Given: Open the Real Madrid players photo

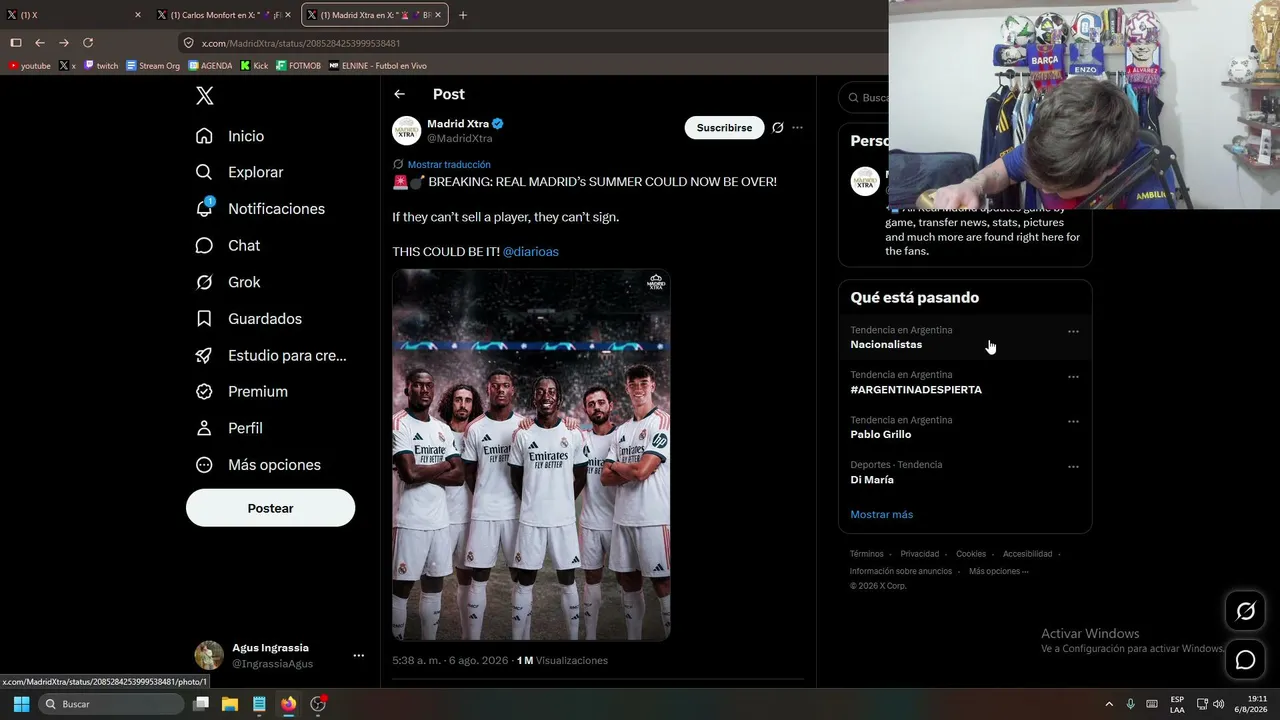Looking at the screenshot, I should click(x=531, y=455).
